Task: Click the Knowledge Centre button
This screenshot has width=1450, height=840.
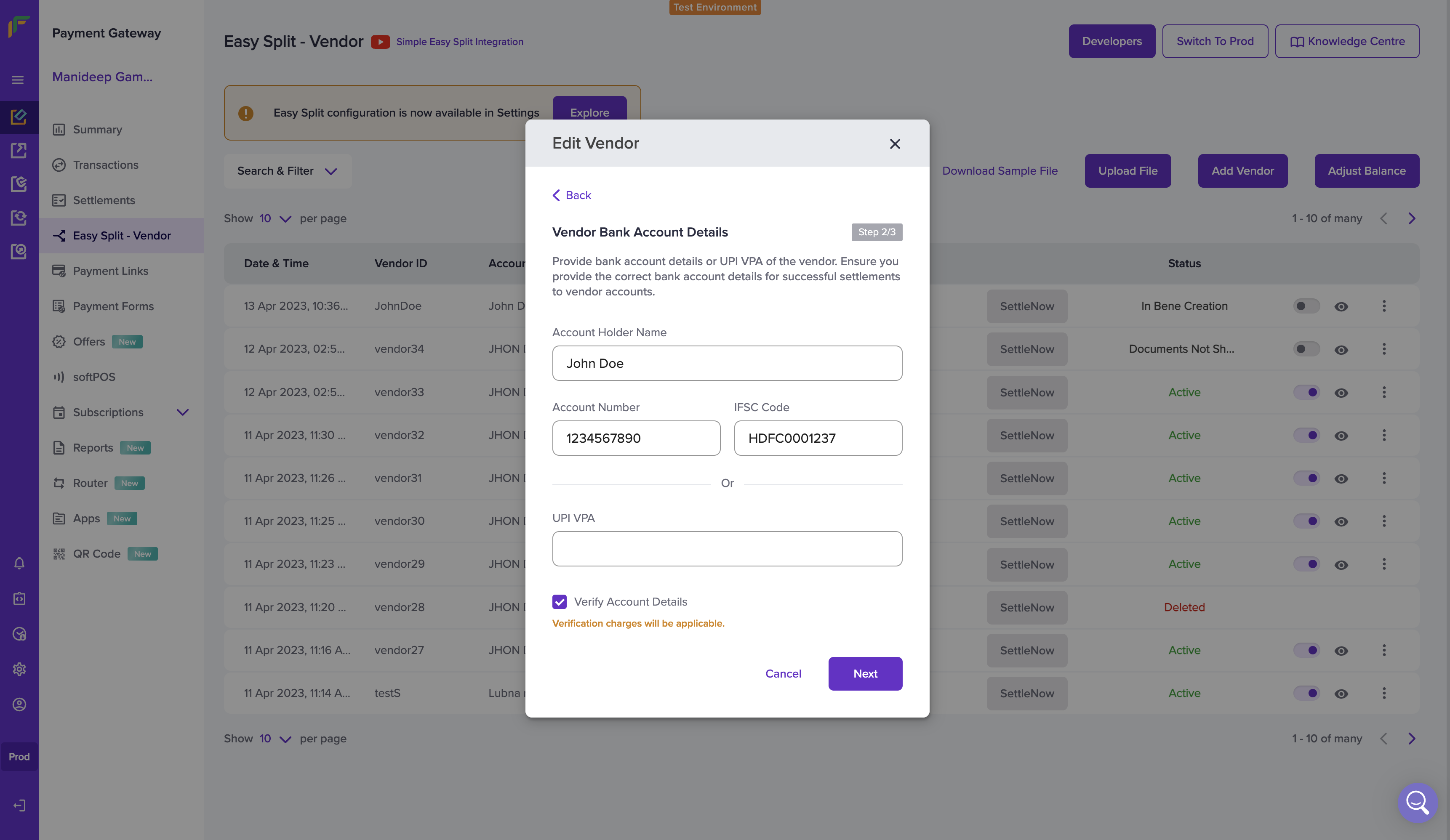Action: point(1348,41)
